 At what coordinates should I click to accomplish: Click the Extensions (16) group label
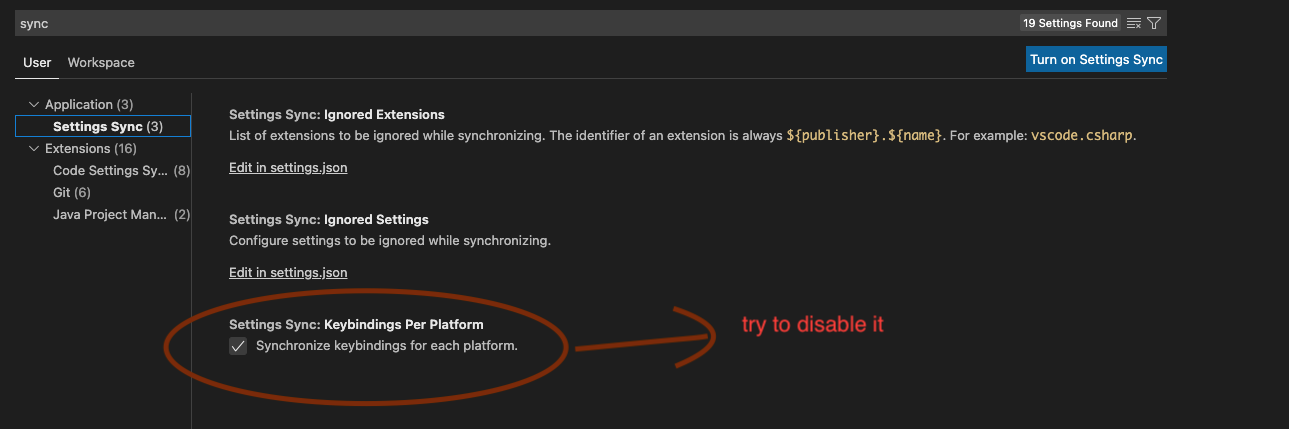tap(91, 148)
